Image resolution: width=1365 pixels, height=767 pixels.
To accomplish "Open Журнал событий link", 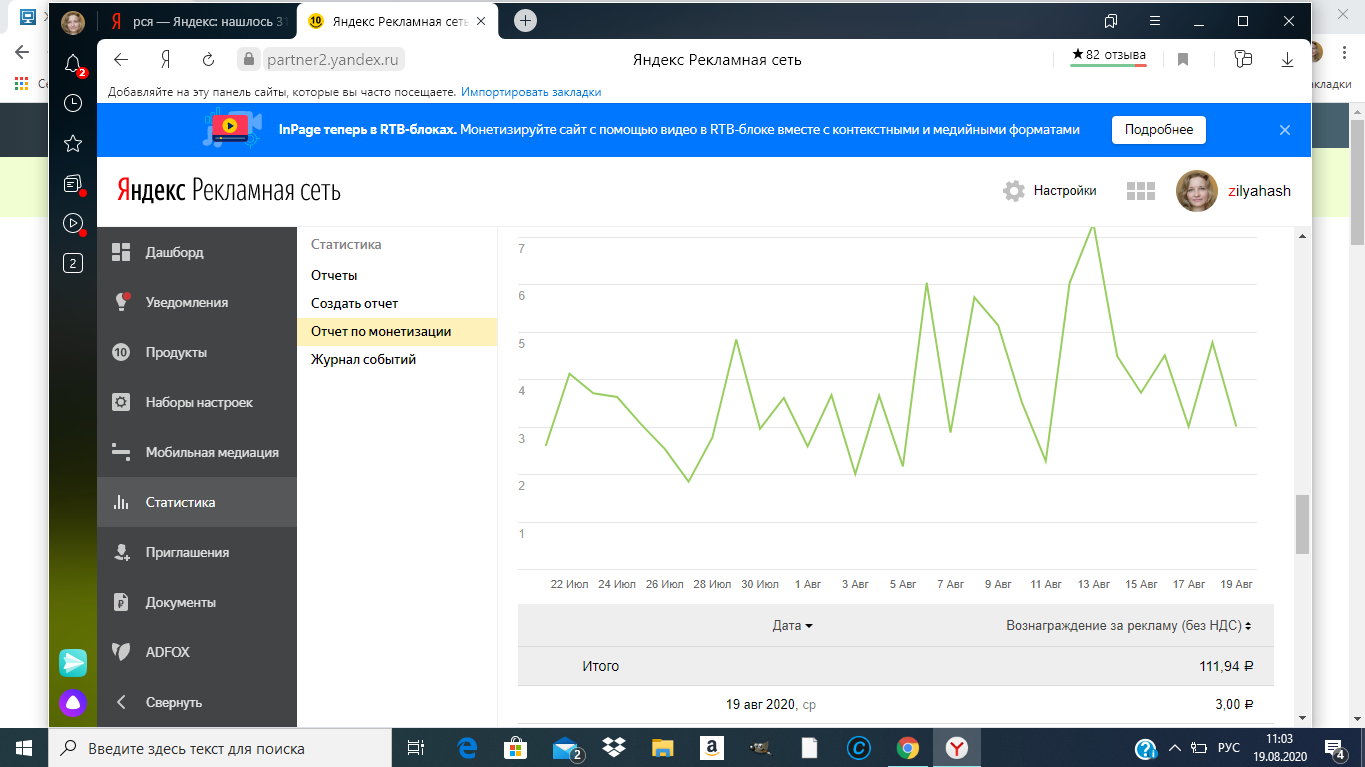I will (363, 359).
